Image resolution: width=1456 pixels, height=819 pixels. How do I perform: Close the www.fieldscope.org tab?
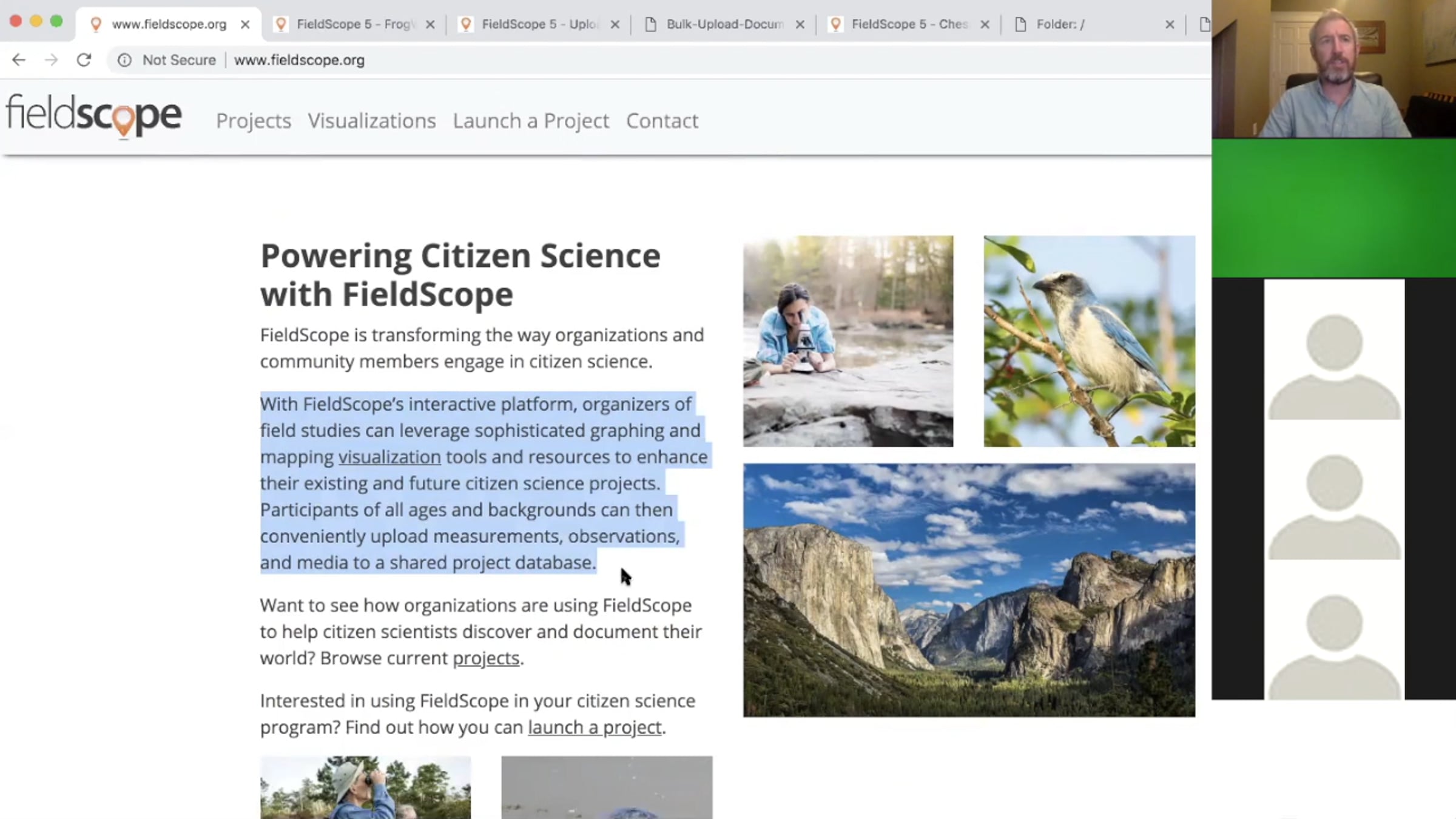click(245, 24)
